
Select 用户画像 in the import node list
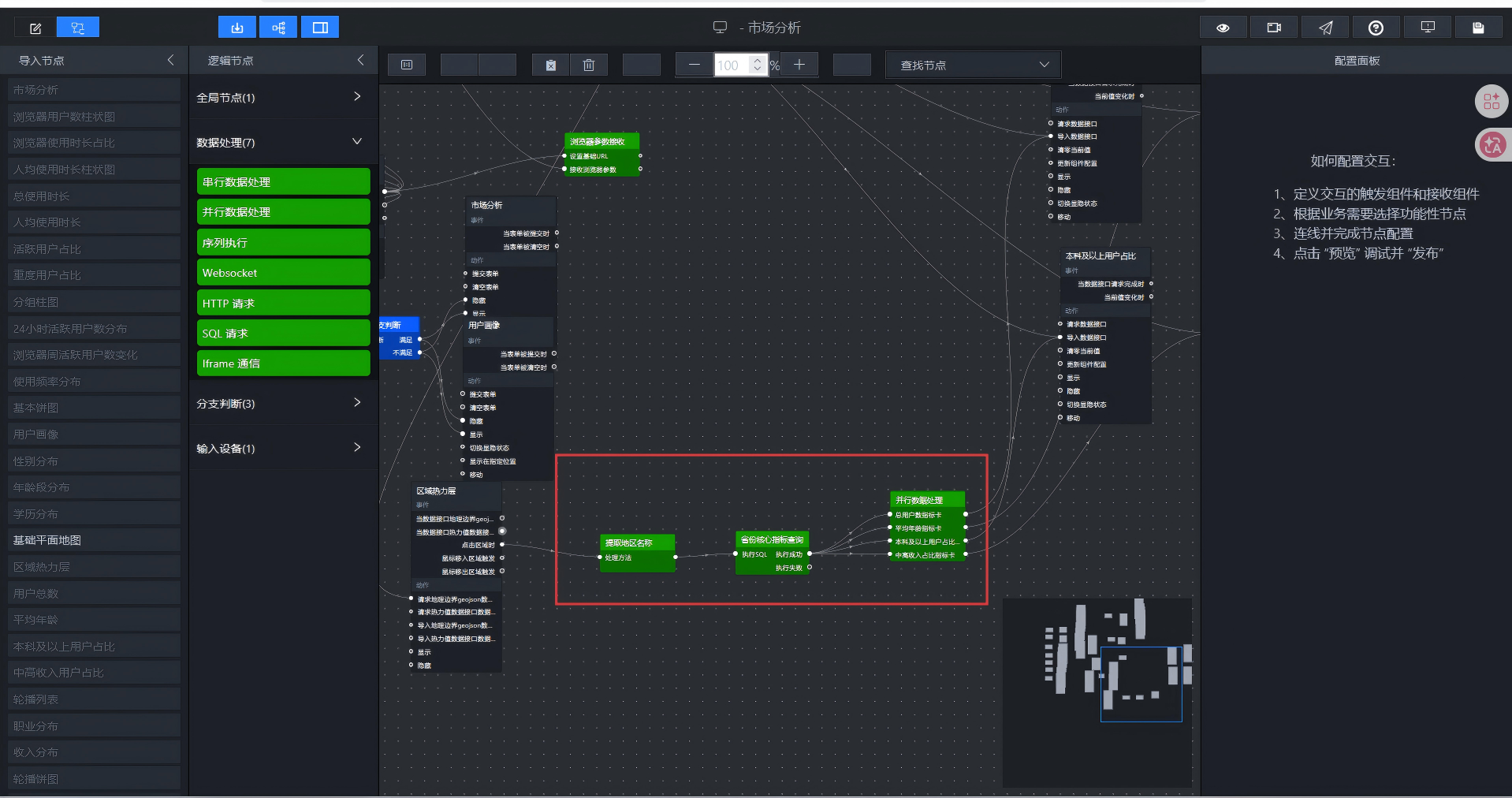tap(94, 434)
